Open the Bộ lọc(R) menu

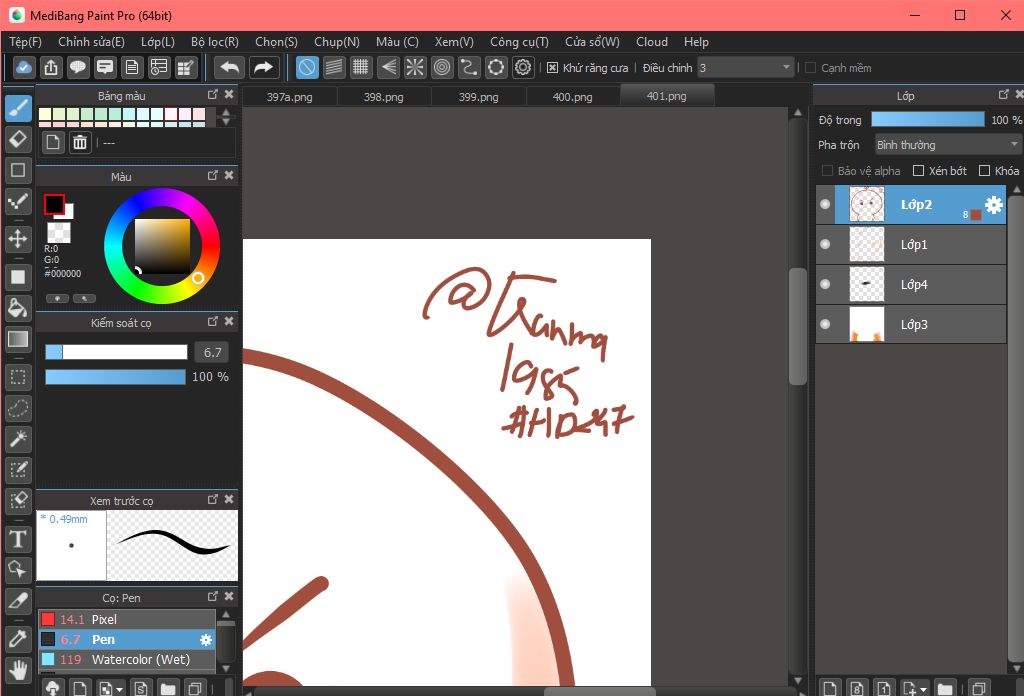click(214, 42)
